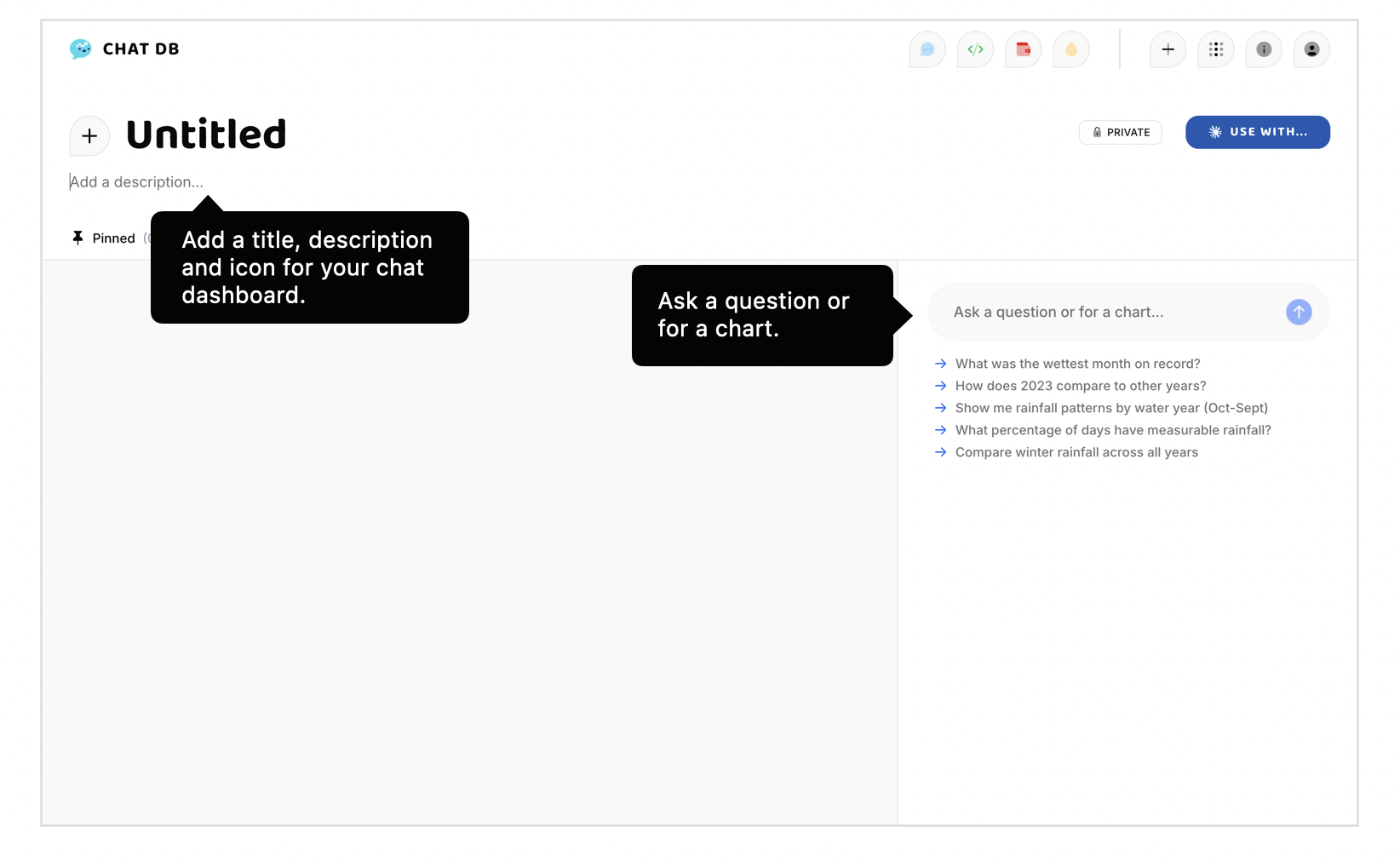Open the green code brackets dashboard
Screen dimensions: 1400x867
(x=975, y=49)
